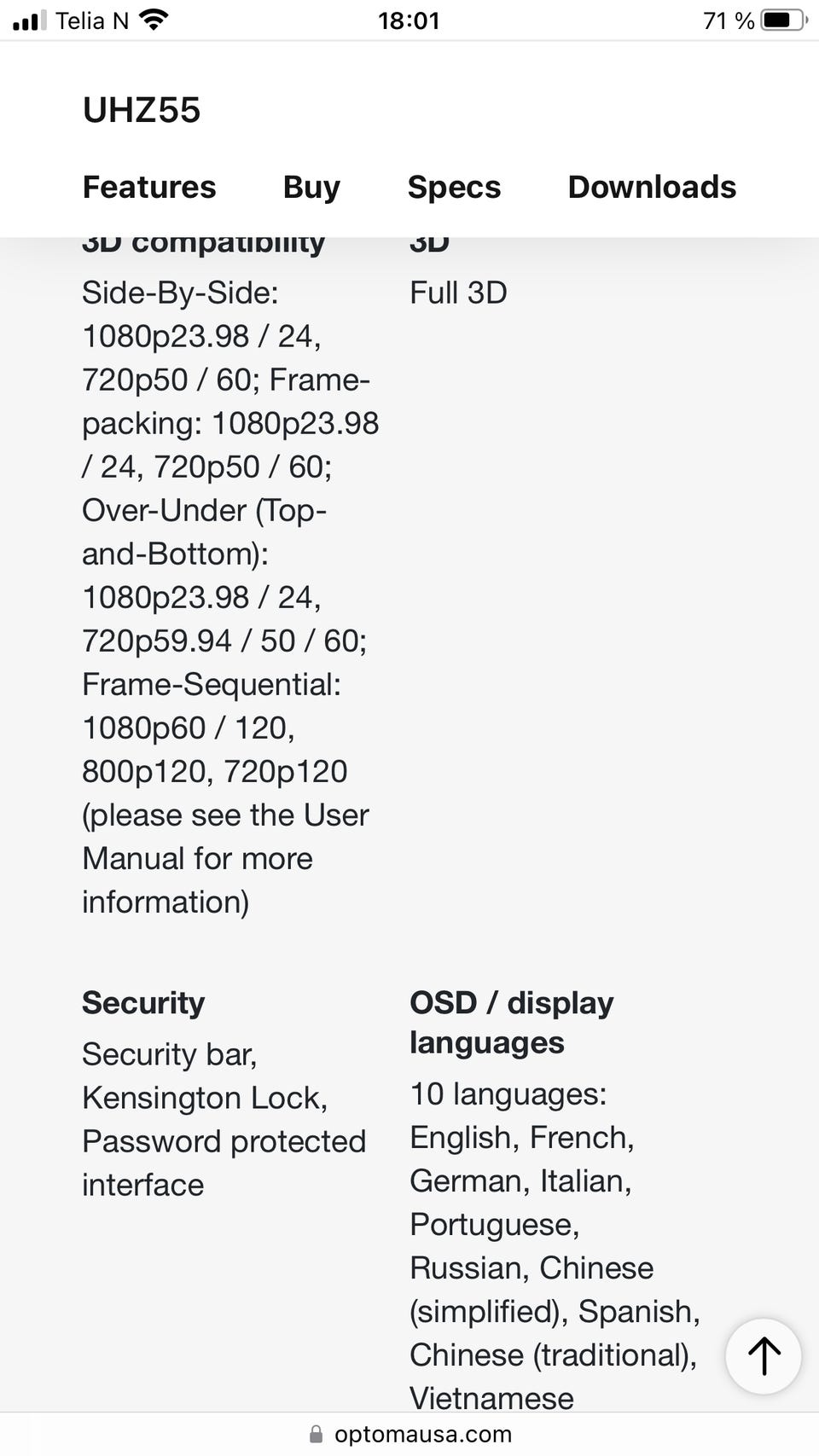Screen dimensions: 819x1456
Task: Tap the 10 languages list text
Action: [555, 1246]
